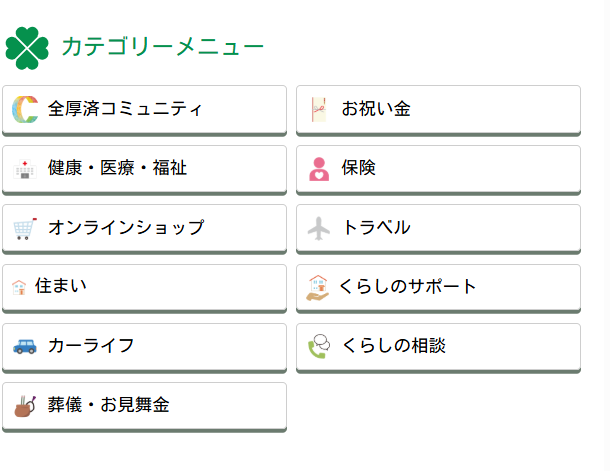Click the shopping cart icon
This screenshot has width=610, height=471.
[x=26, y=228]
